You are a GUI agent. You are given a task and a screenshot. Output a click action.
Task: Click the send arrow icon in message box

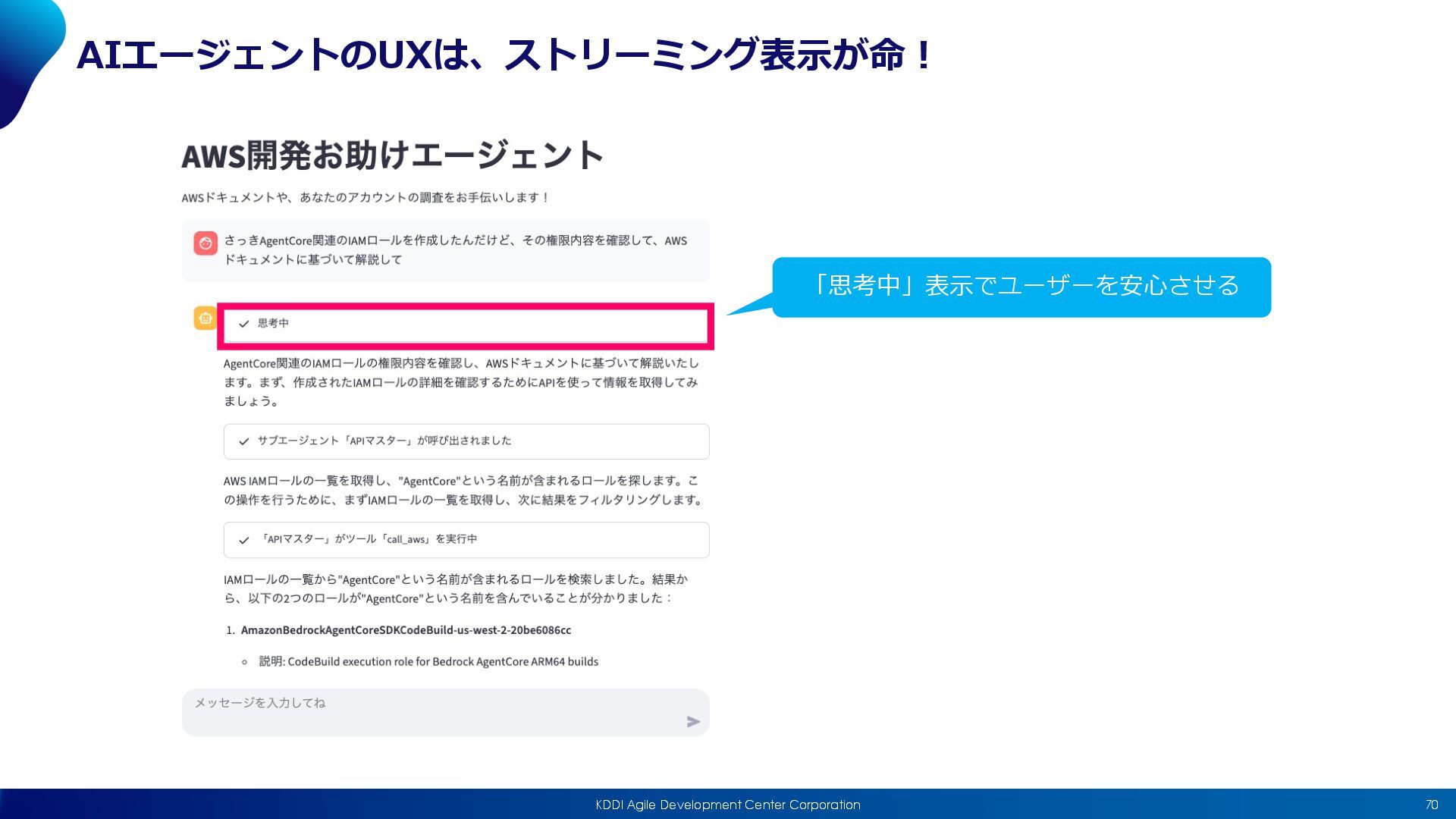693,722
